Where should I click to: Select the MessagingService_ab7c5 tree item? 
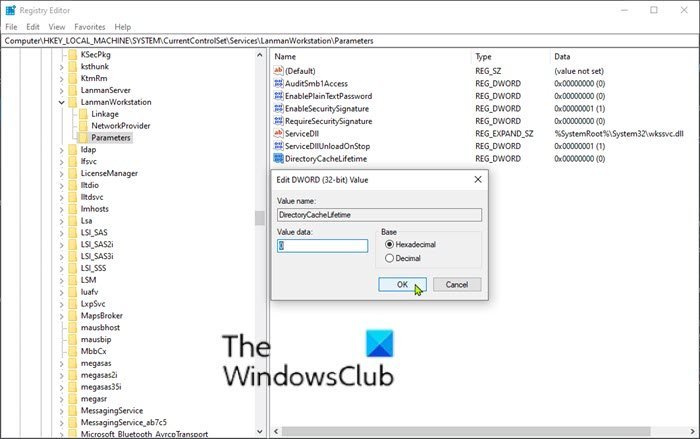[x=123, y=422]
